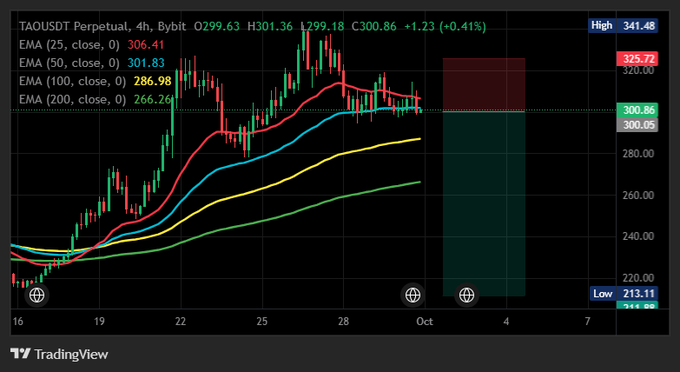Click the 25 date label on time axis
Screen dimensions: 680x372
click(x=262, y=321)
